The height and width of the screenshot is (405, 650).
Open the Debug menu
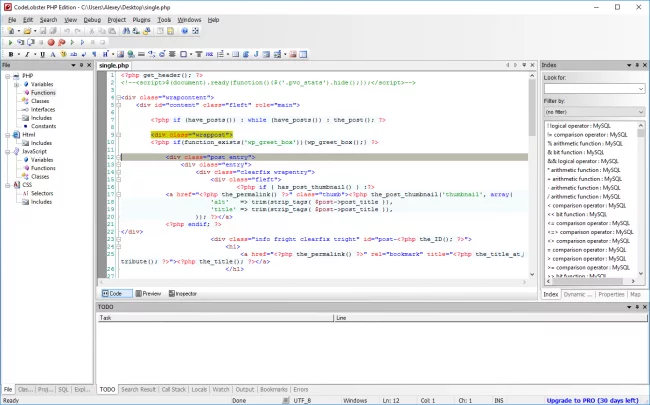pos(92,20)
